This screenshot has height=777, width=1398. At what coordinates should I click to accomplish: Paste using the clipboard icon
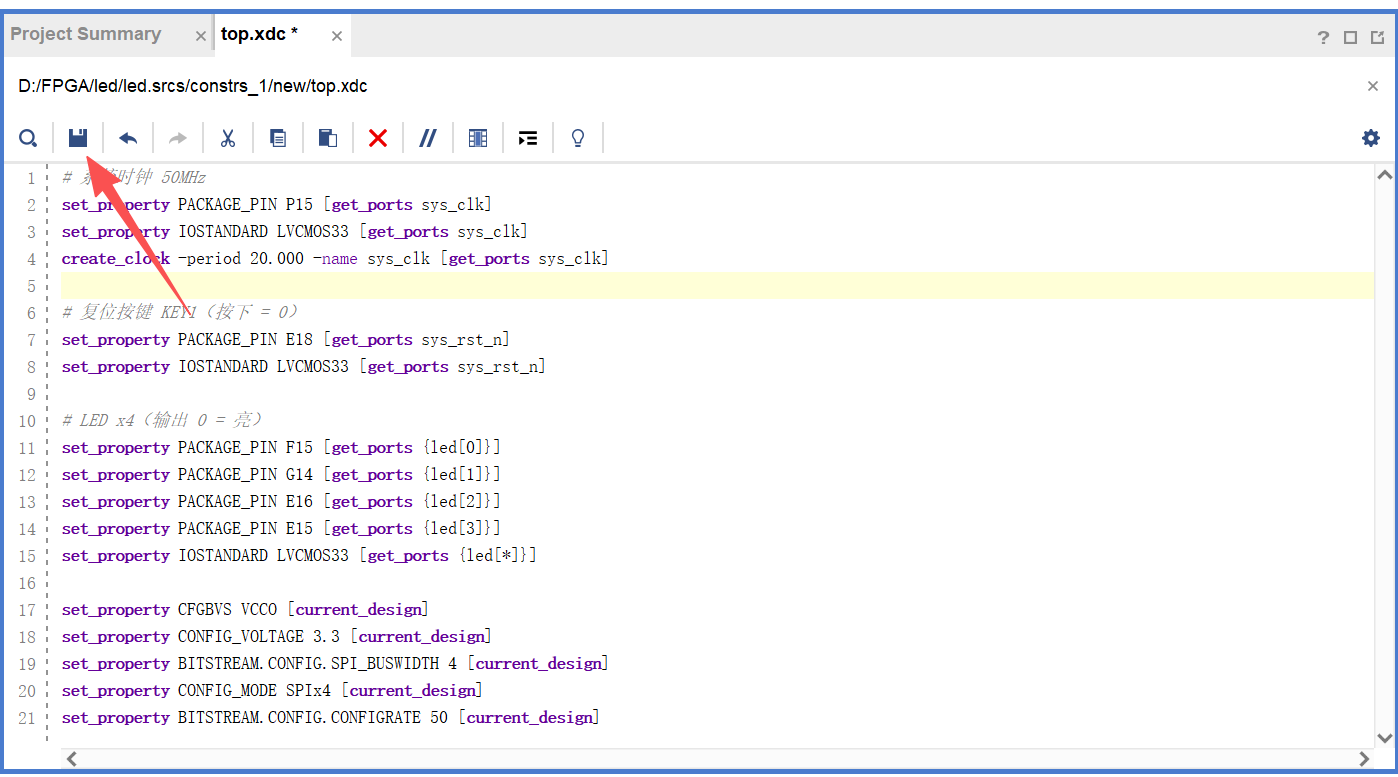328,138
